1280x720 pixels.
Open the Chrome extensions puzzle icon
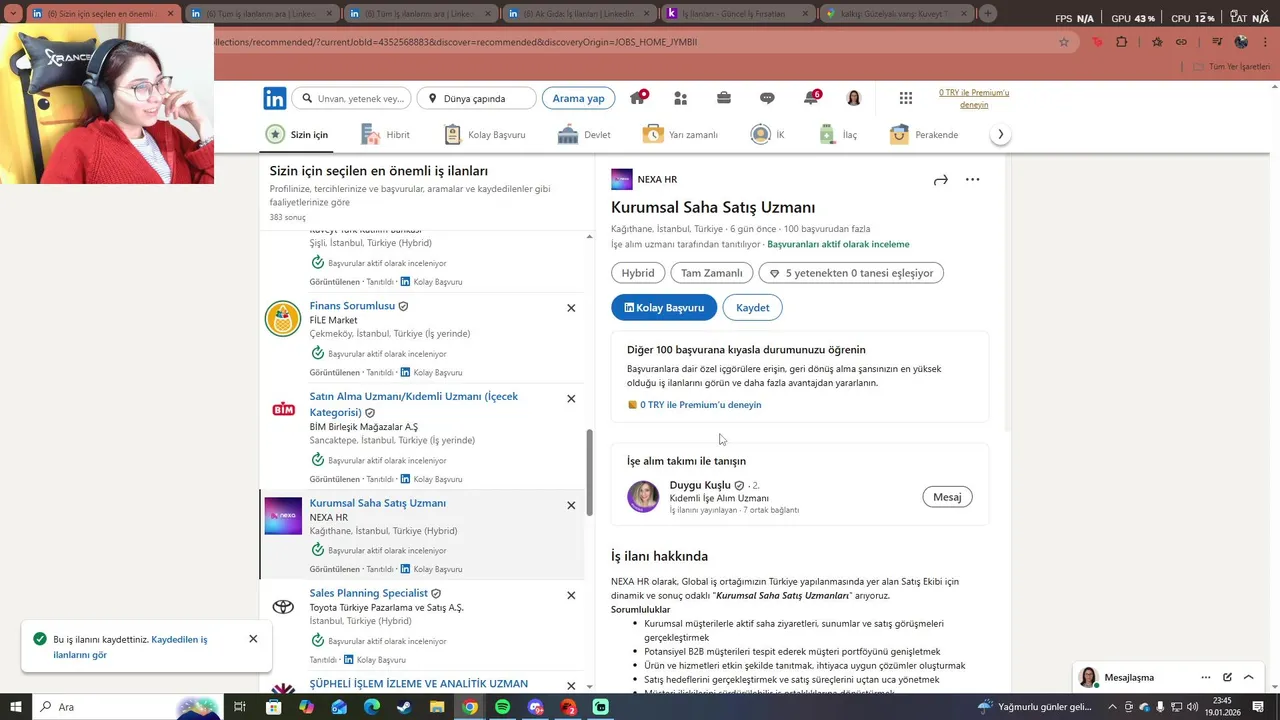1121,42
